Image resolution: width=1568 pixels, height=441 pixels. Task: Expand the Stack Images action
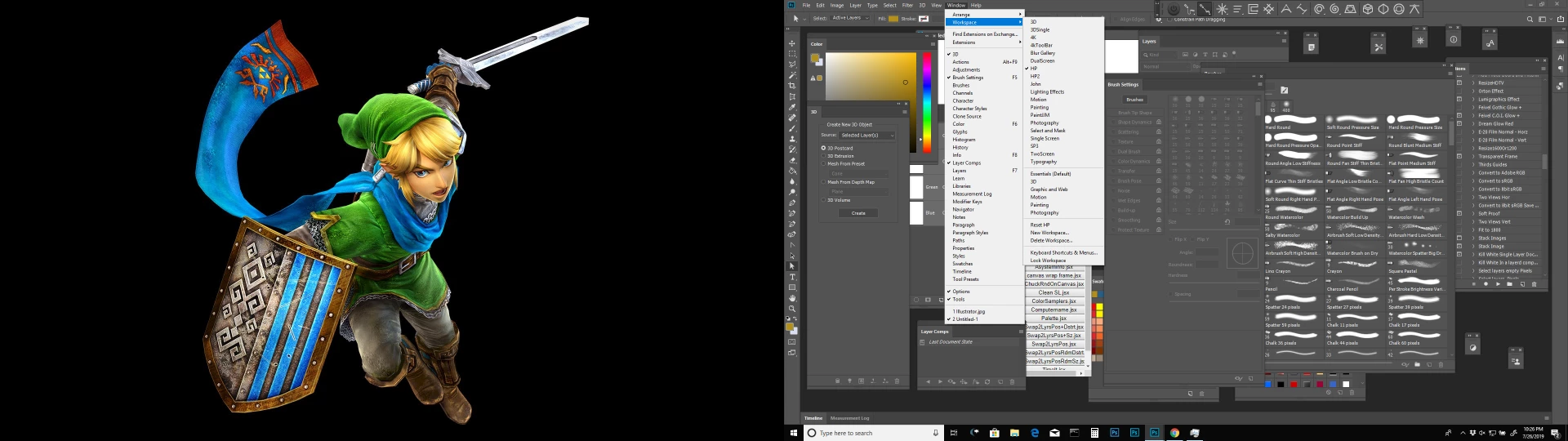pos(1473,238)
